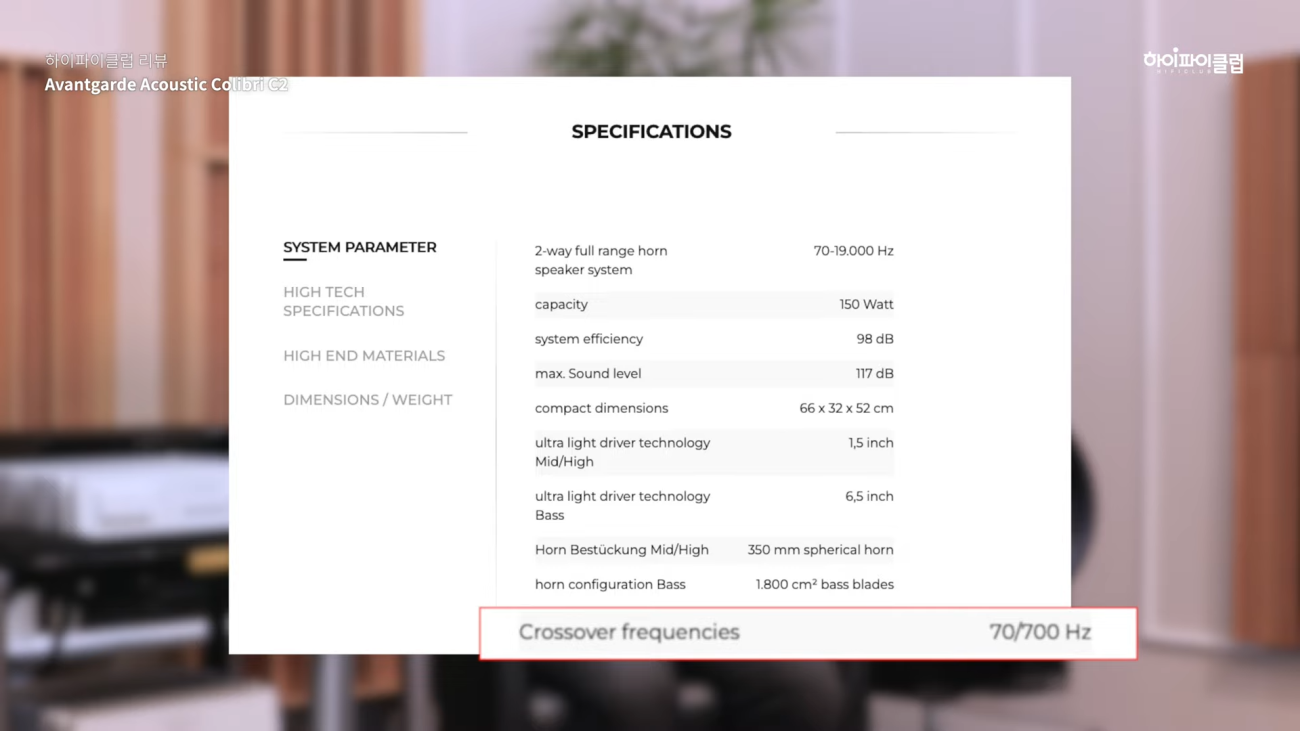Open the HIGH TECH SPECIFICATIONS tab
The height and width of the screenshot is (731, 1300).
pyautogui.click(x=343, y=301)
